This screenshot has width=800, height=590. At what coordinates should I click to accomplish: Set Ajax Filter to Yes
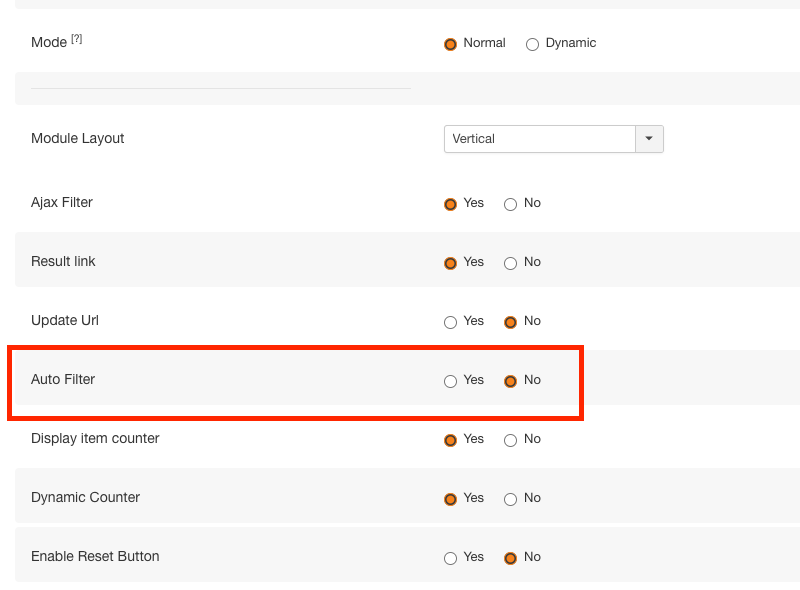coord(450,204)
